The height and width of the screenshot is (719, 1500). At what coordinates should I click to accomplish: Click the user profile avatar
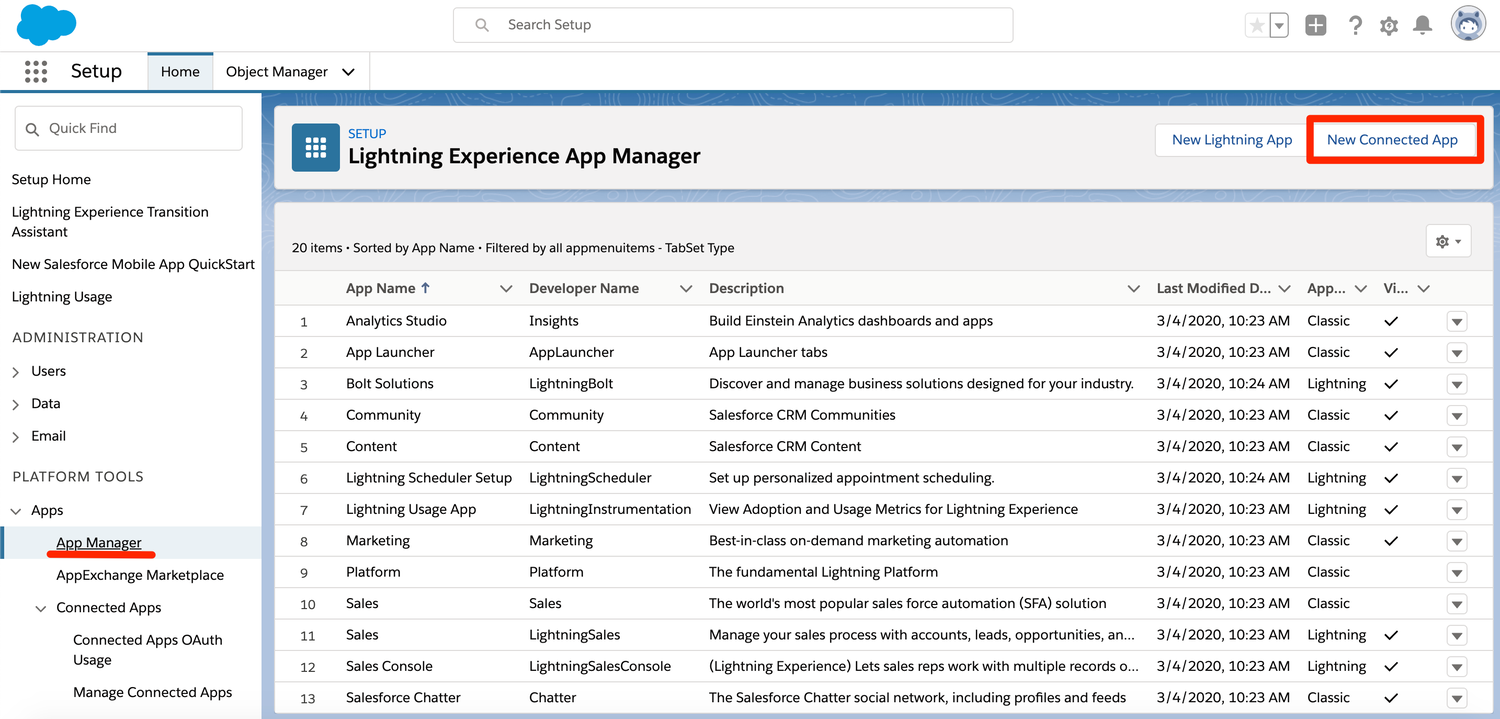coord(1468,25)
